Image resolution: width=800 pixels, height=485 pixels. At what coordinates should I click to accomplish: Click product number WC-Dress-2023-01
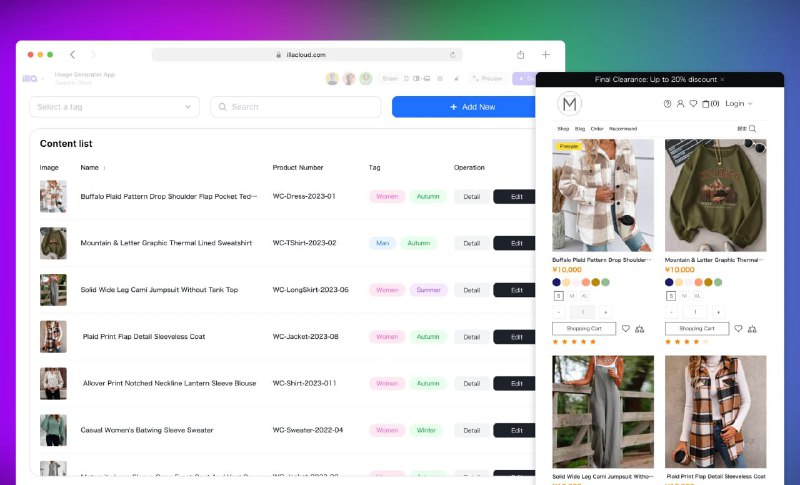point(304,196)
